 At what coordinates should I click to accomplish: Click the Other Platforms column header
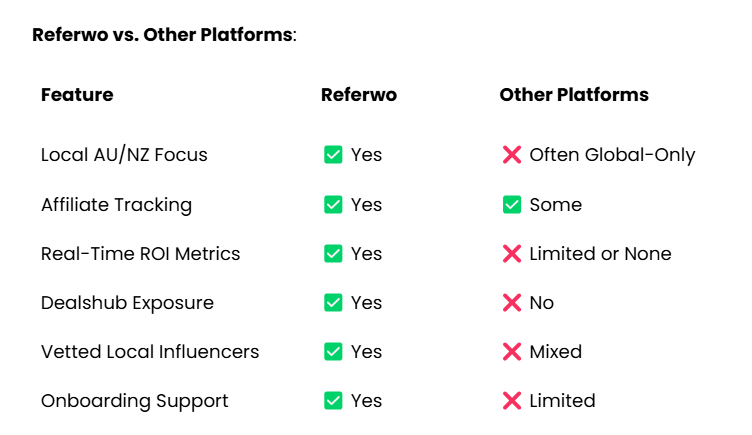574,95
